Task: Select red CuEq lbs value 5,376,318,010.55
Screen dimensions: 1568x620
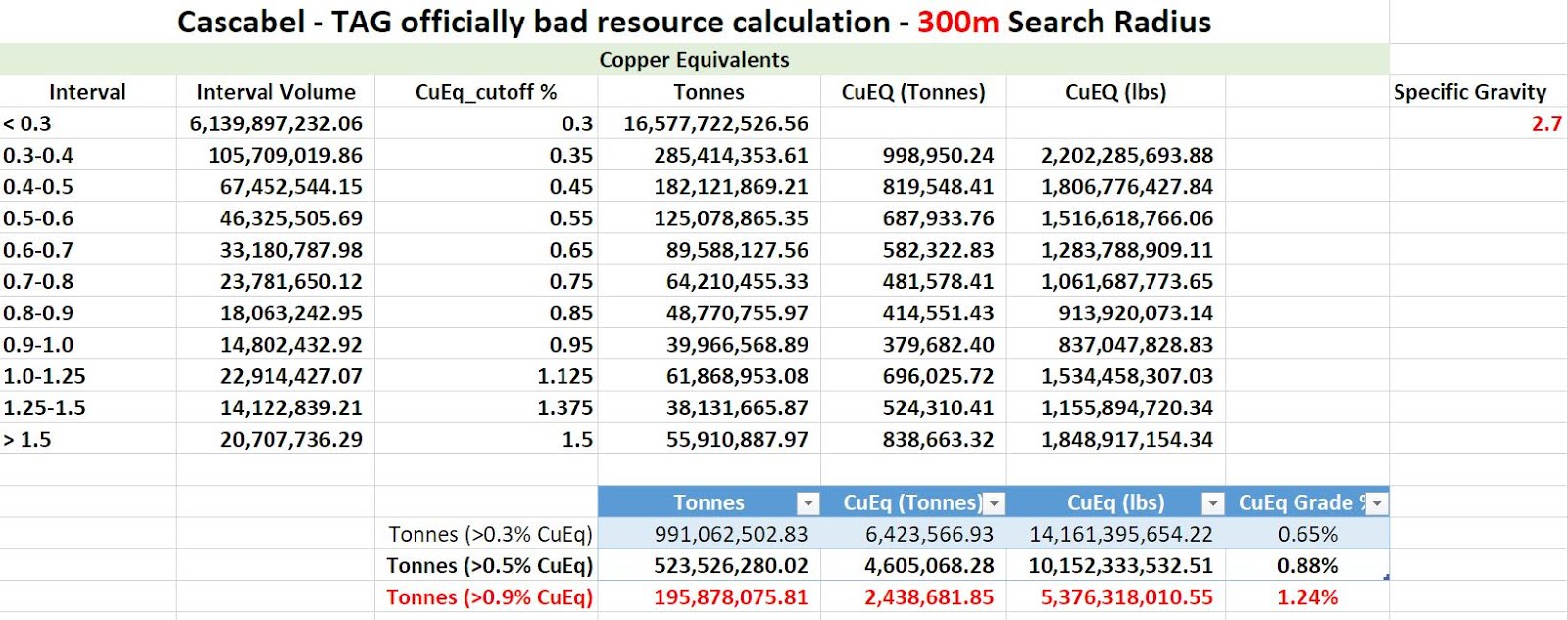Action: pyautogui.click(x=1116, y=596)
